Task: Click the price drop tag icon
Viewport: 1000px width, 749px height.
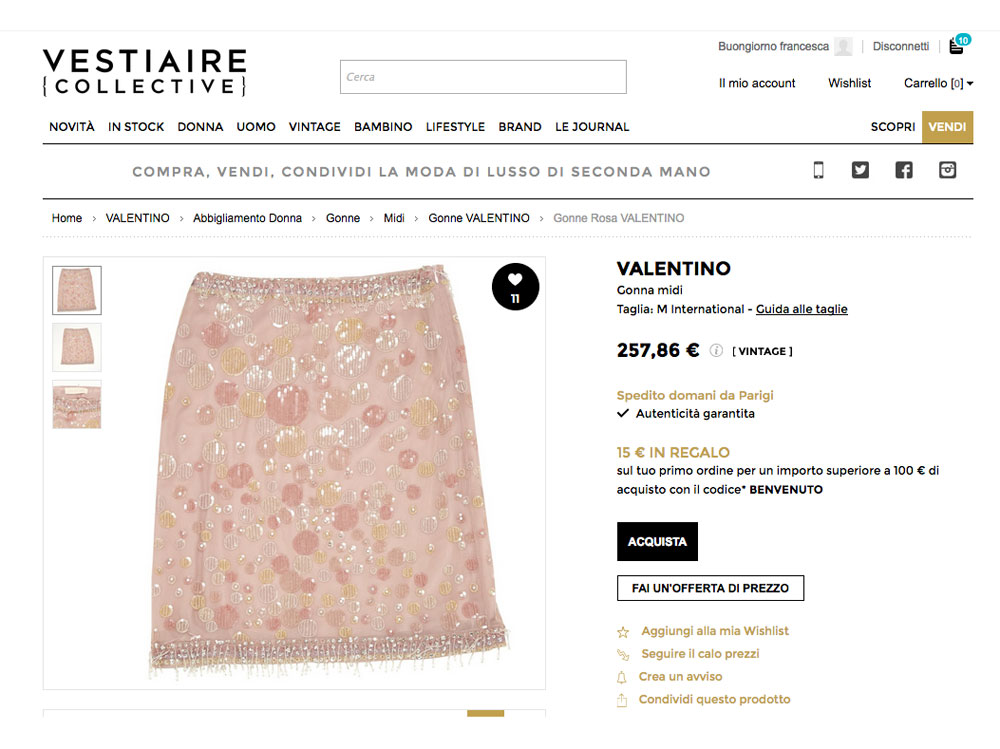Action: [623, 654]
